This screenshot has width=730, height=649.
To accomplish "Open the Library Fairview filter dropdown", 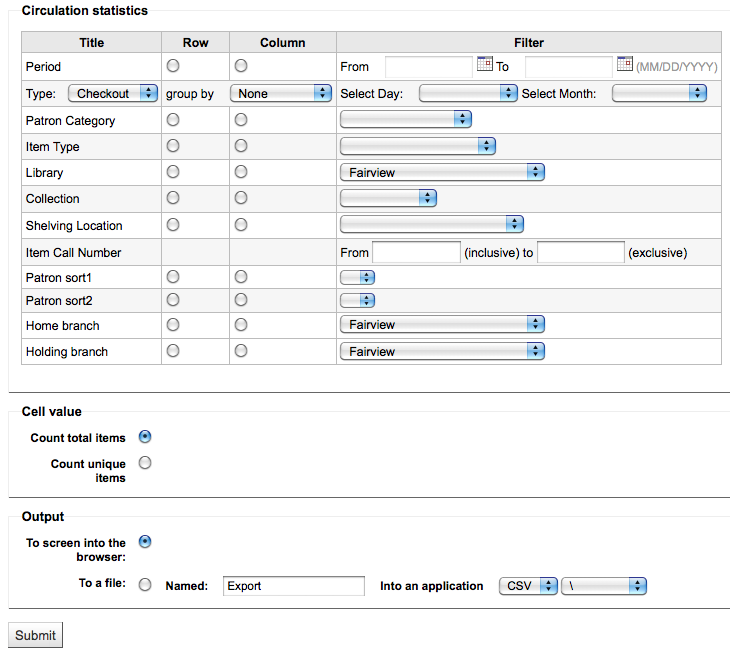I will 442,172.
